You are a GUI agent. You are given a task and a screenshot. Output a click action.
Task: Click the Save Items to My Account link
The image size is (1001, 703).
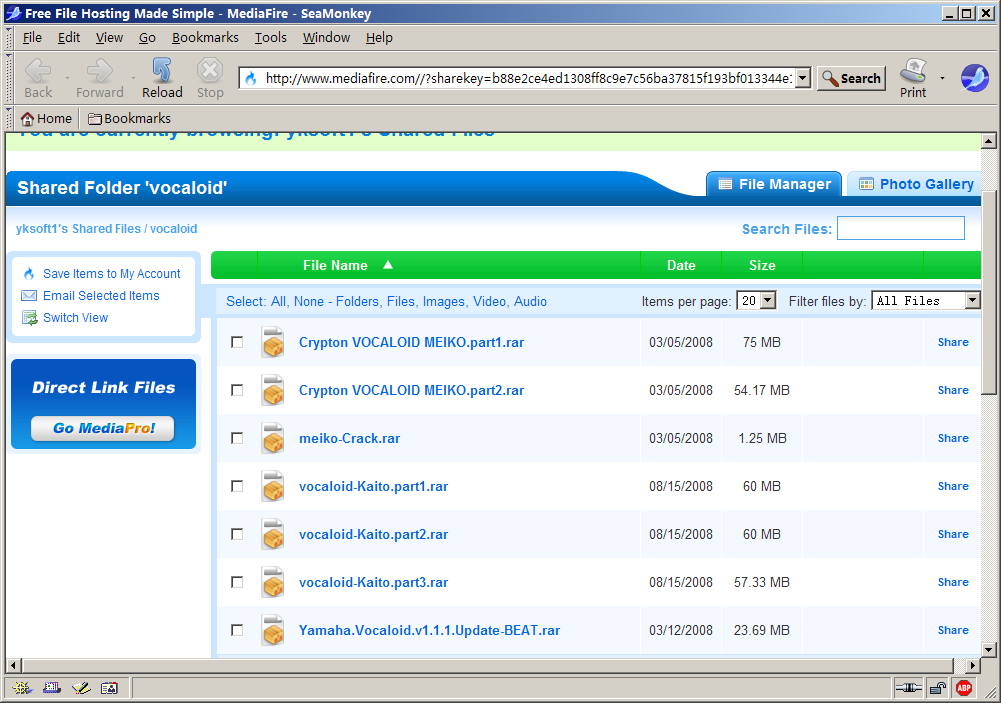click(112, 273)
